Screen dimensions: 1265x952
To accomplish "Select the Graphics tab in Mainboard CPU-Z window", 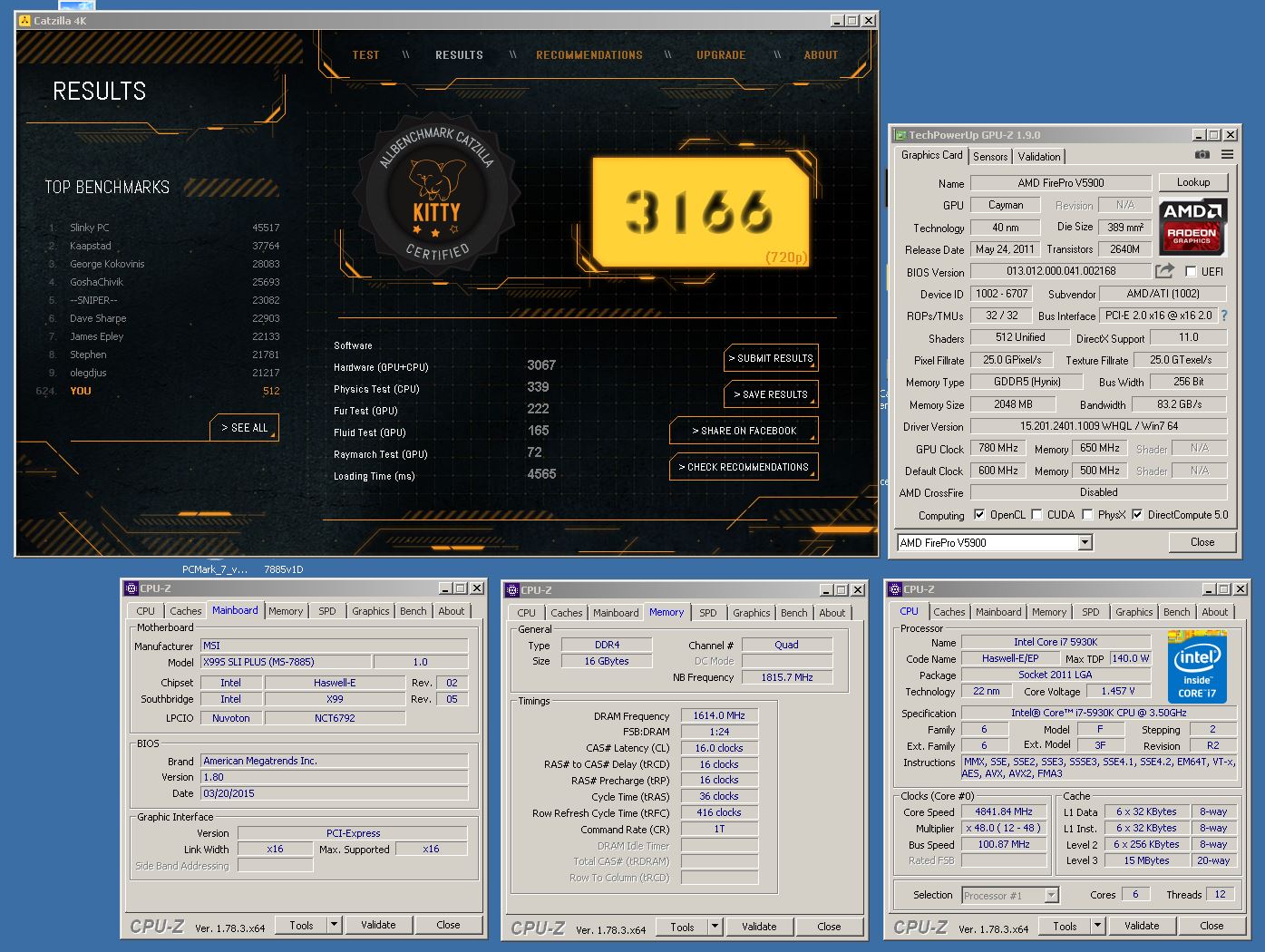I will point(371,611).
